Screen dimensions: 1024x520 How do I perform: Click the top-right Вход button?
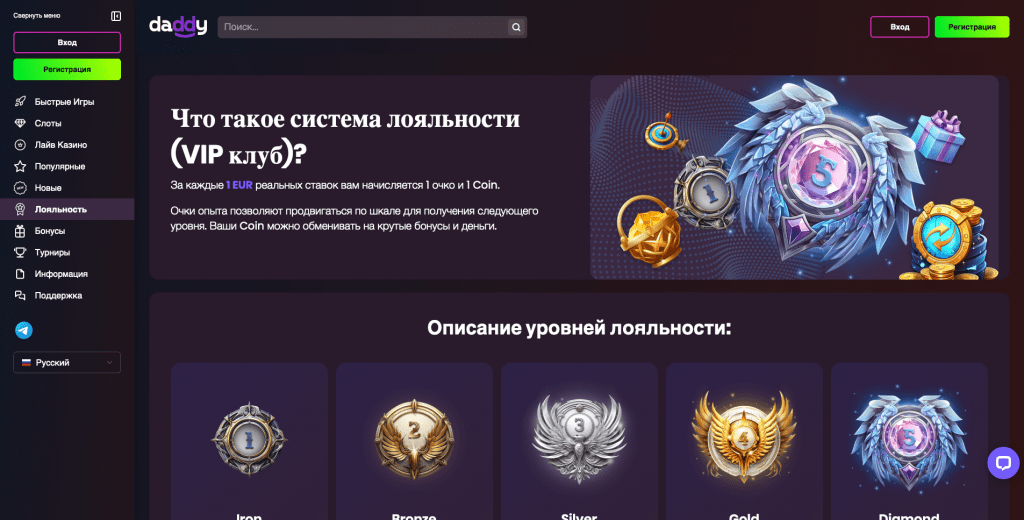coord(899,27)
